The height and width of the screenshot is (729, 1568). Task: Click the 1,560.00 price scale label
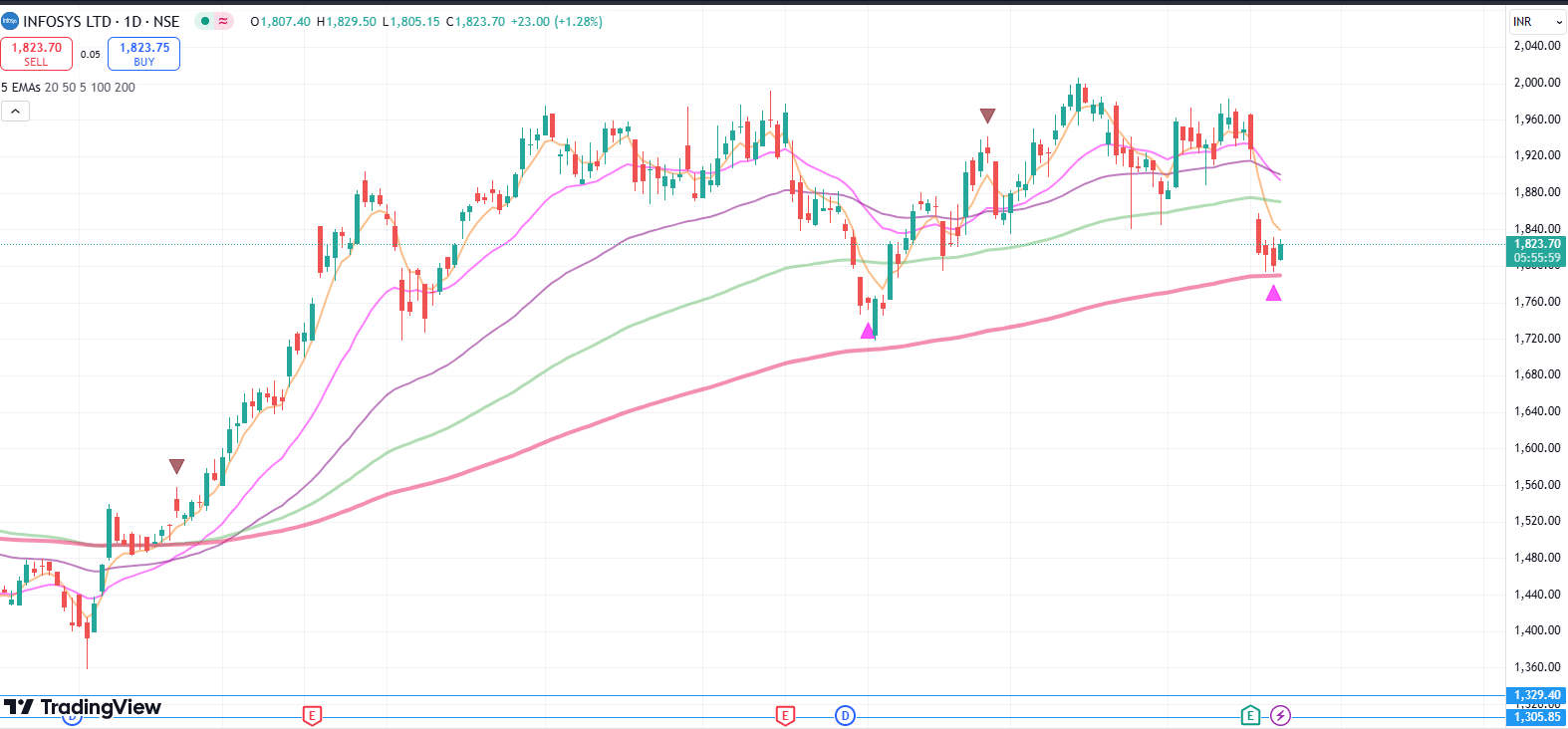click(x=1537, y=485)
